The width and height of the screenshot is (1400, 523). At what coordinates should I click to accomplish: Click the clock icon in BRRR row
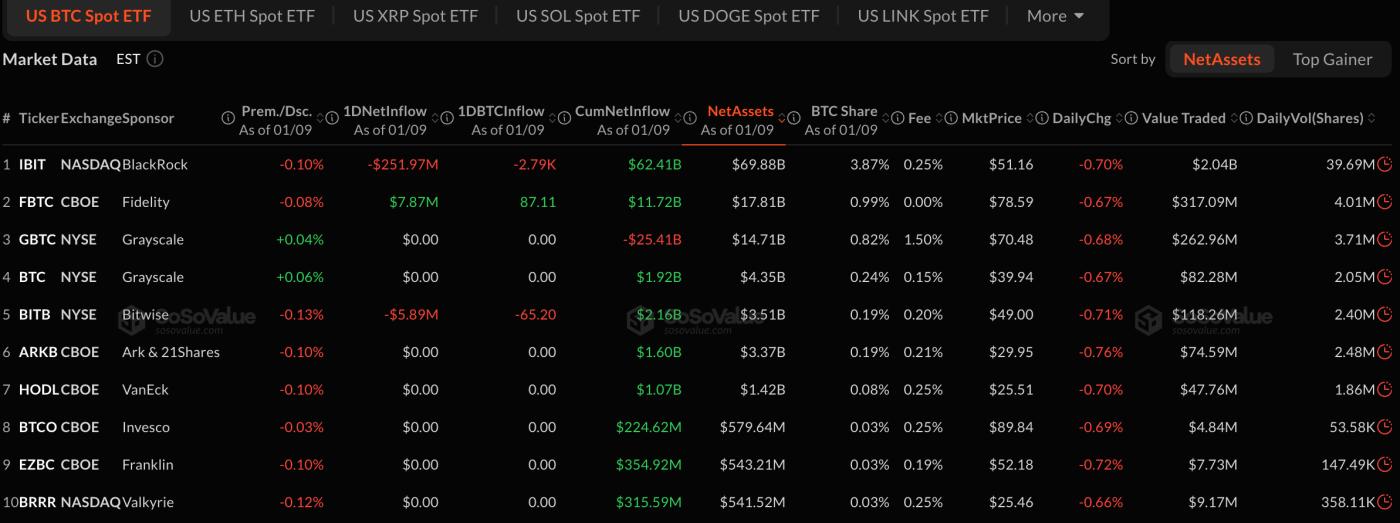pyautogui.click(x=1384, y=502)
